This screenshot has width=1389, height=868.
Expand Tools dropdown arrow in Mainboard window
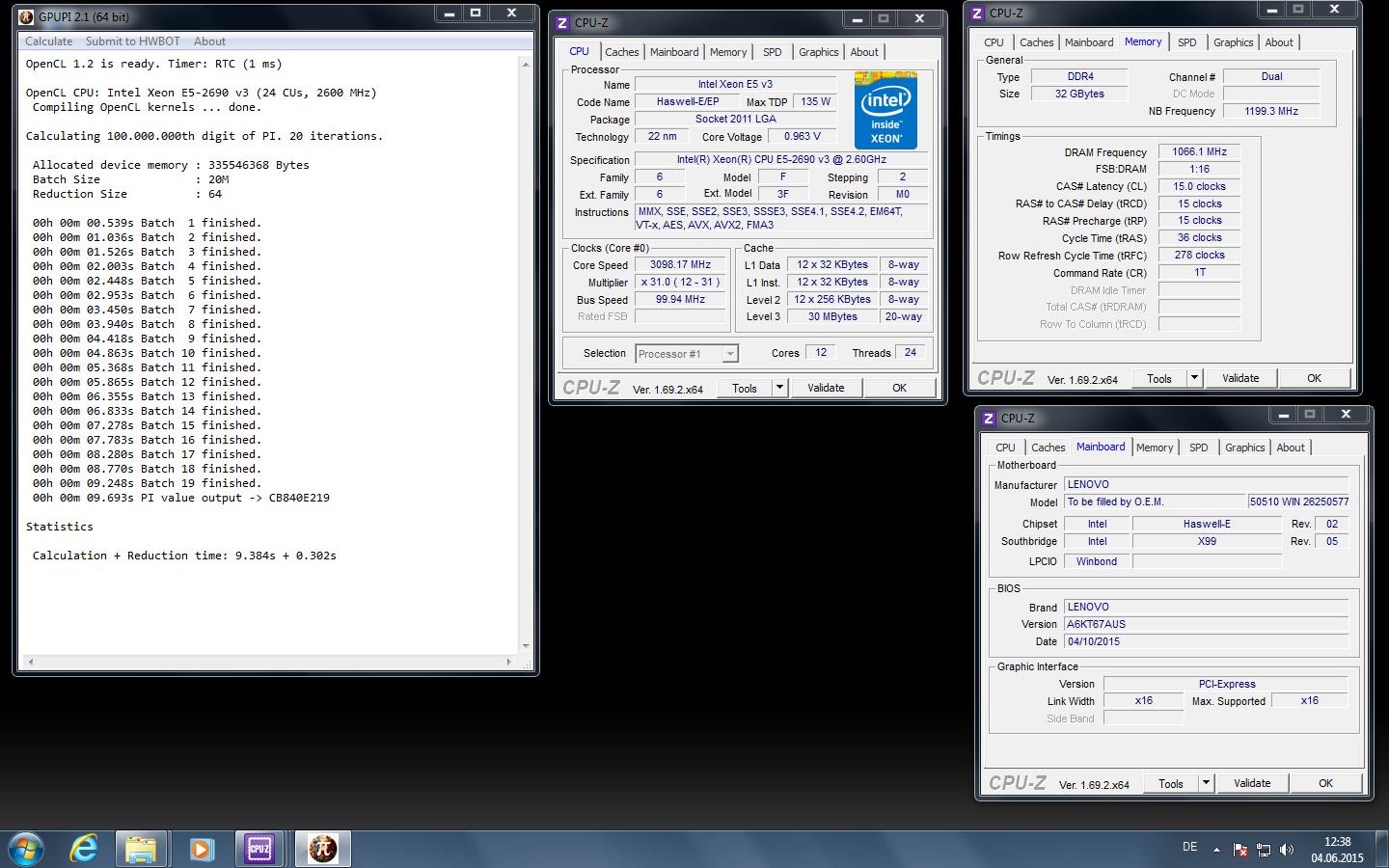(x=1206, y=783)
